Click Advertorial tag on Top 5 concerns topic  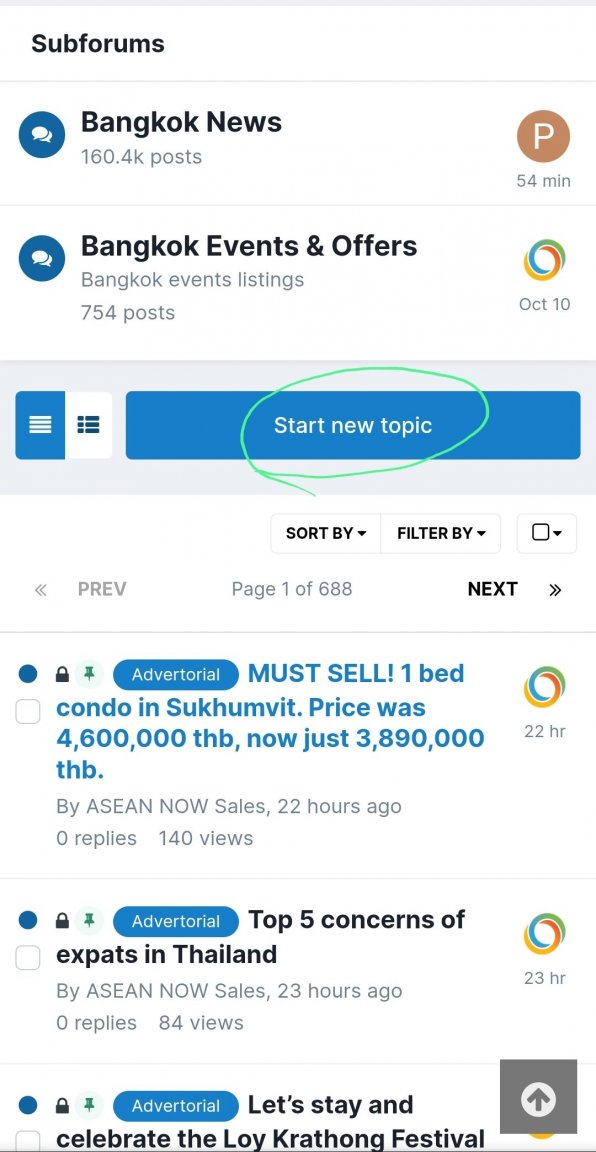tap(176, 921)
